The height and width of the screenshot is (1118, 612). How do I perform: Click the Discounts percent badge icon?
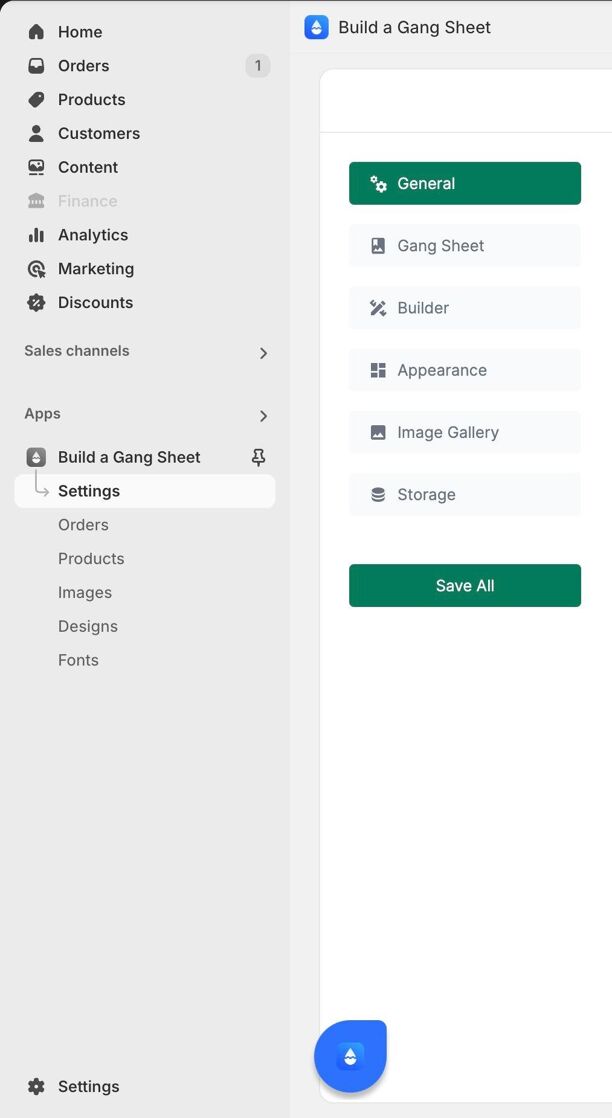click(36, 302)
